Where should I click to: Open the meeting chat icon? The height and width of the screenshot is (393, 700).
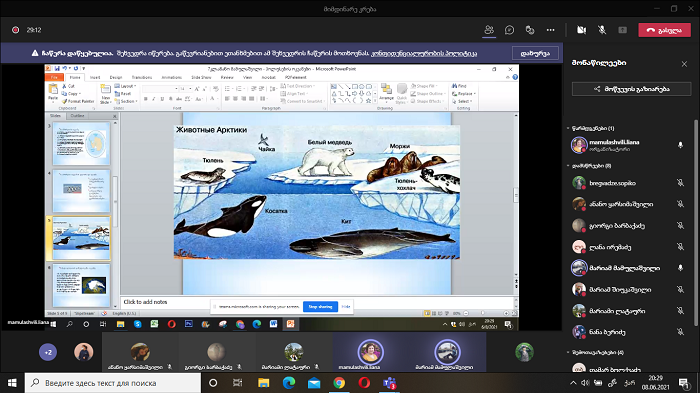coord(509,30)
